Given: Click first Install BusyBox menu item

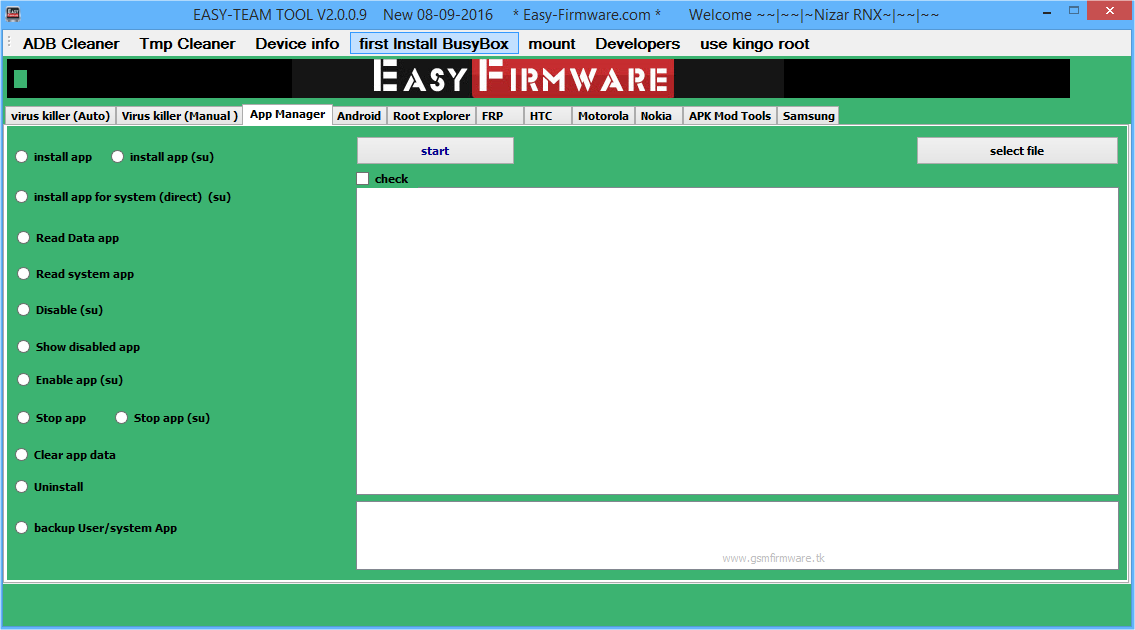Looking at the screenshot, I should 434,43.
